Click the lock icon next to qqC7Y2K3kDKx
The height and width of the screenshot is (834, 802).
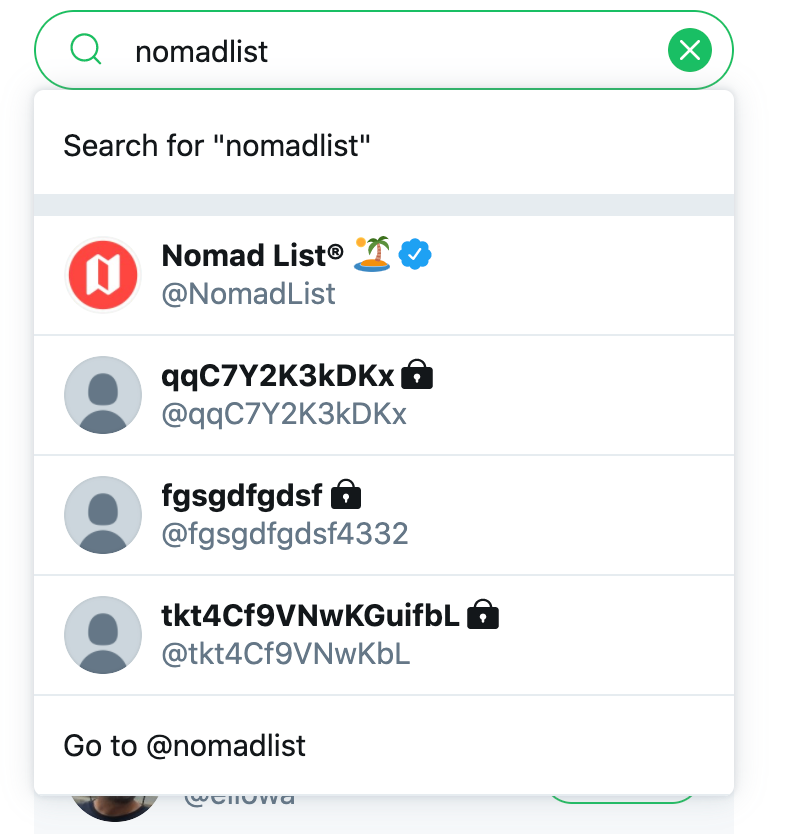[417, 376]
